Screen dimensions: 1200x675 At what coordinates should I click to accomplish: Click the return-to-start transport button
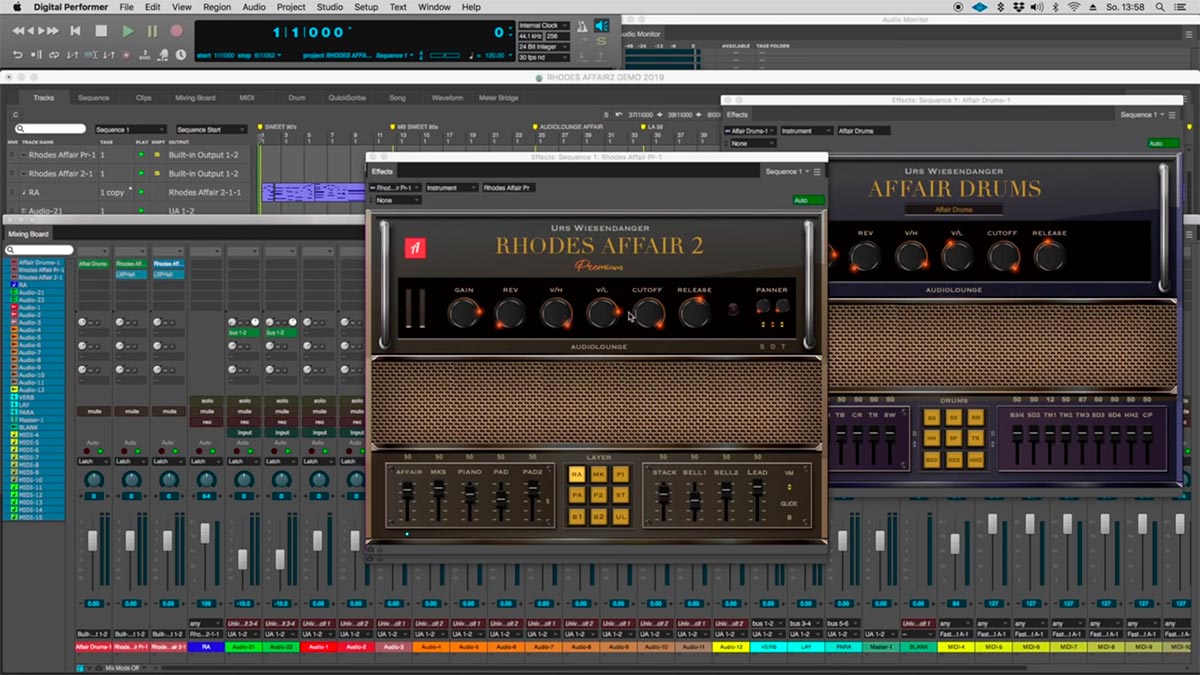tap(75, 31)
